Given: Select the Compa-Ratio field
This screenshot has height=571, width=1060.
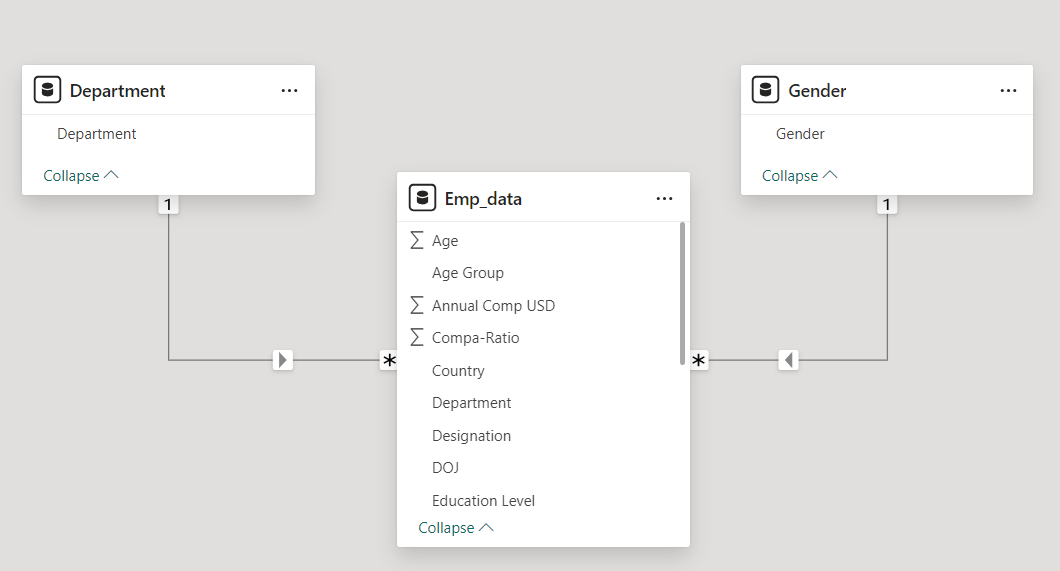Looking at the screenshot, I should pyautogui.click(x=475, y=338).
